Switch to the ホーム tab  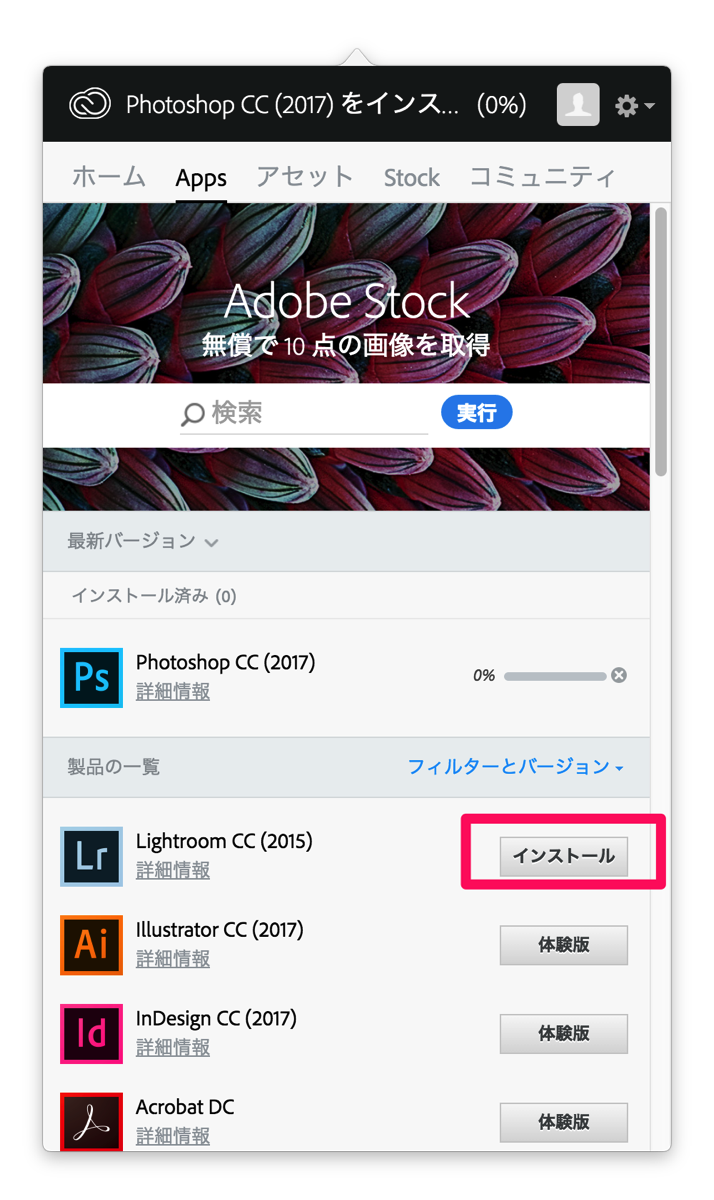[109, 178]
